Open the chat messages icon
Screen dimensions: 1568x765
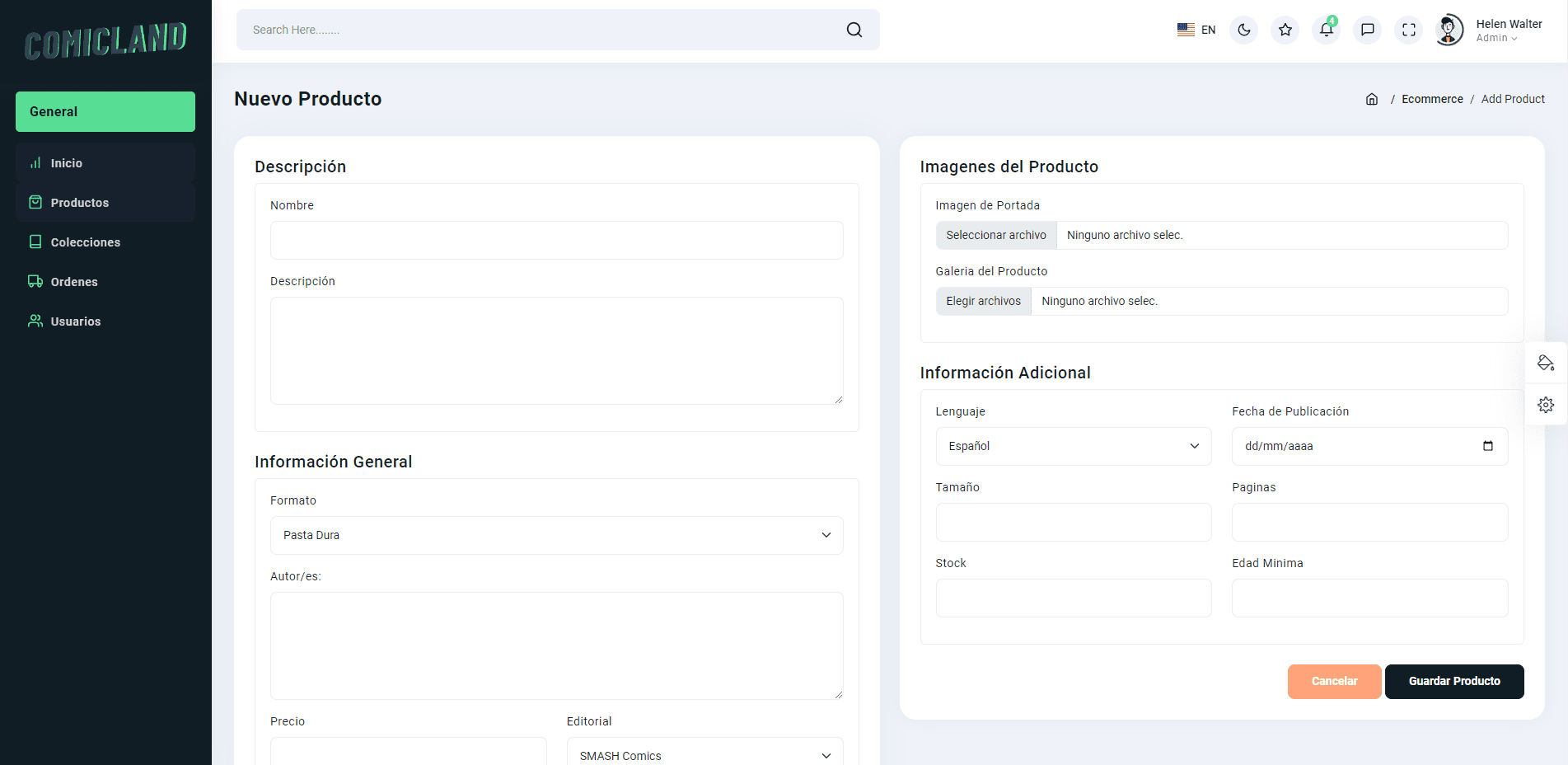(1367, 30)
